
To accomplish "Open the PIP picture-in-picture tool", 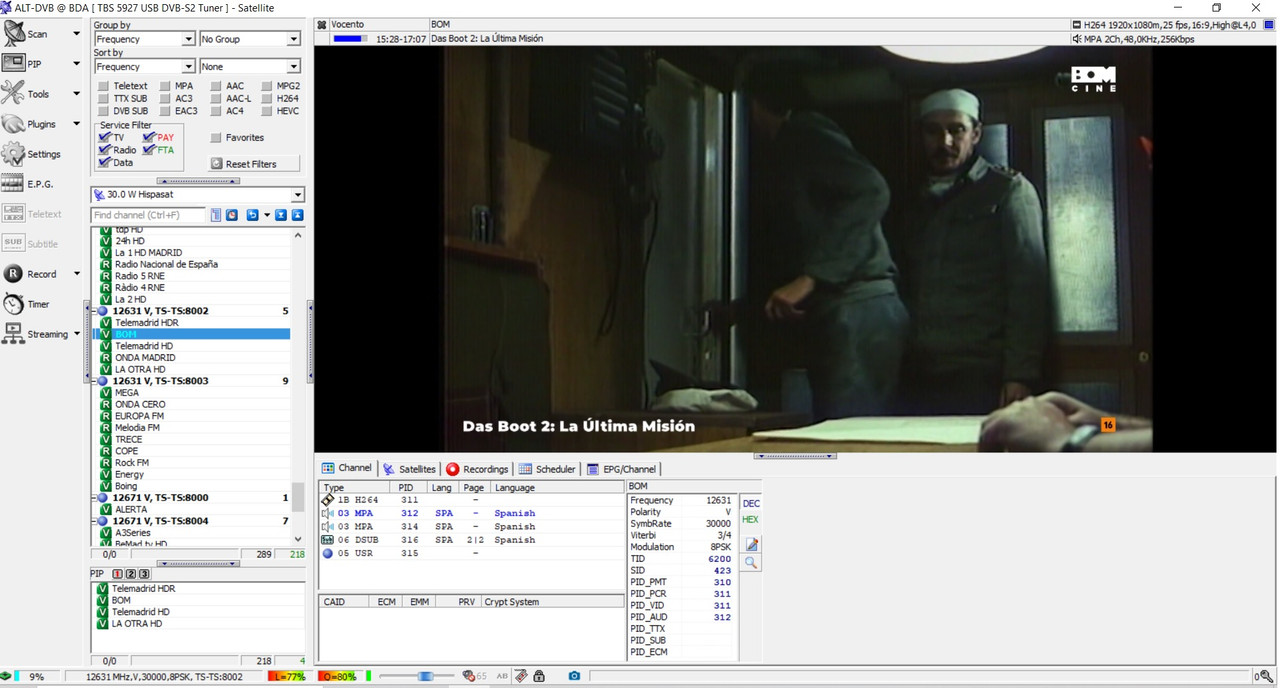I will tap(25, 63).
